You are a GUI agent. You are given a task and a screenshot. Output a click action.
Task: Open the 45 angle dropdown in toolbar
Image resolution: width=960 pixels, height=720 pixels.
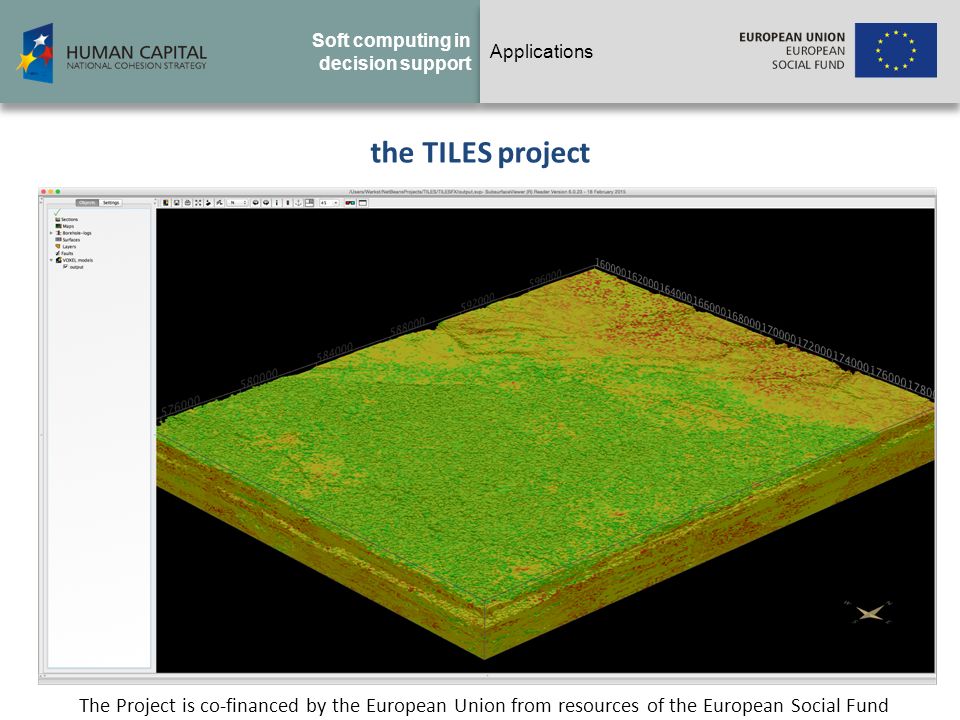pos(329,203)
